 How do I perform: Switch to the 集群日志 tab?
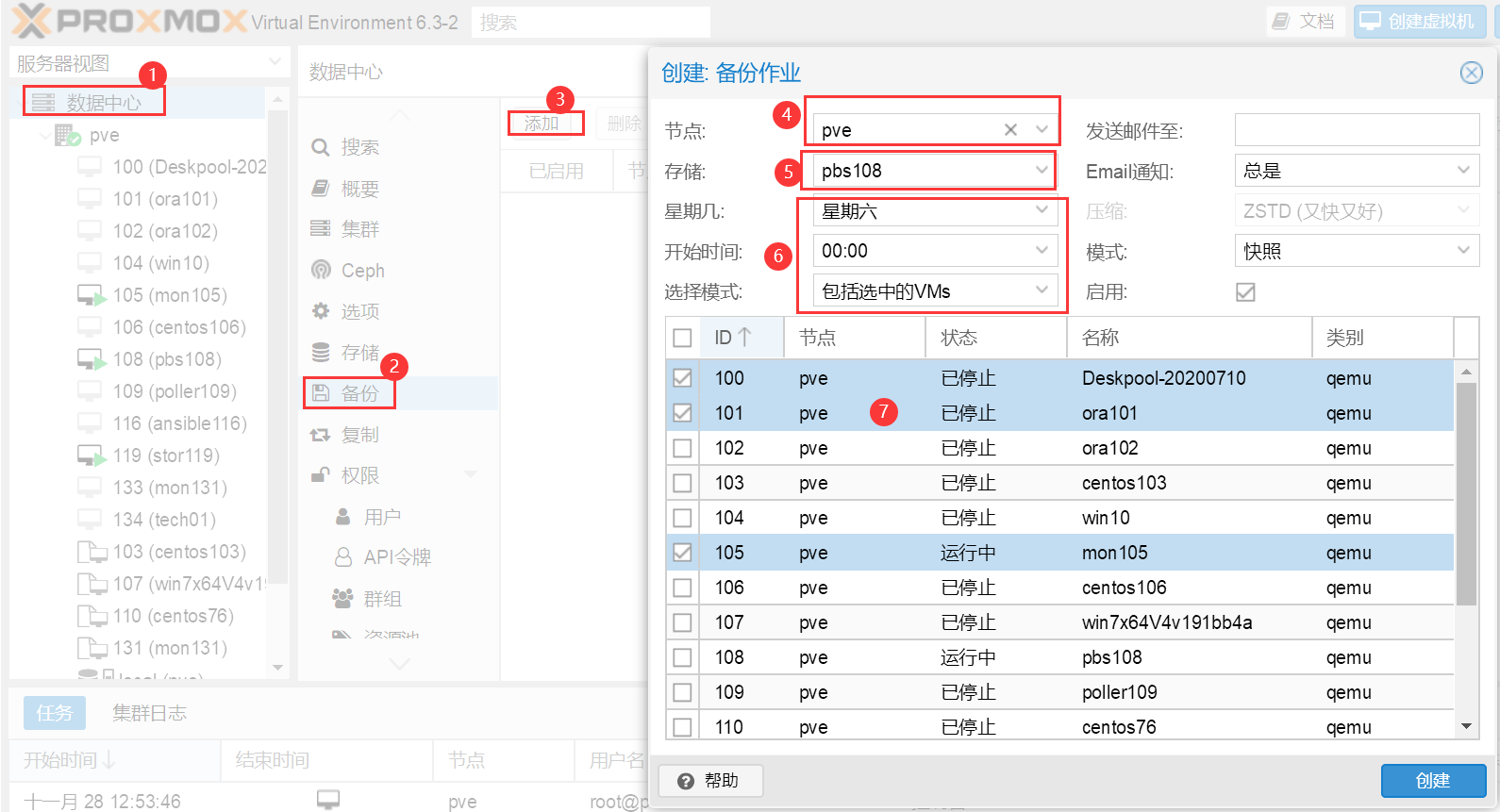coord(149,713)
